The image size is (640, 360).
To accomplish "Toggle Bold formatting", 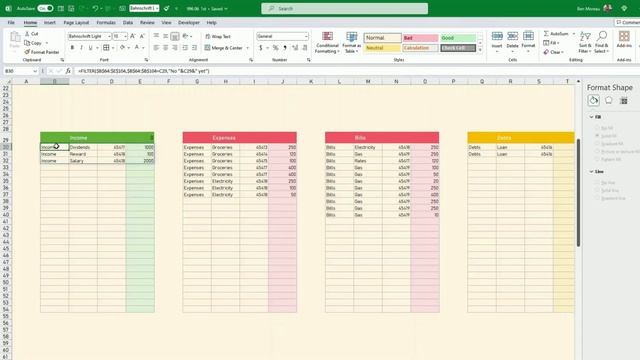I will click(x=72, y=48).
